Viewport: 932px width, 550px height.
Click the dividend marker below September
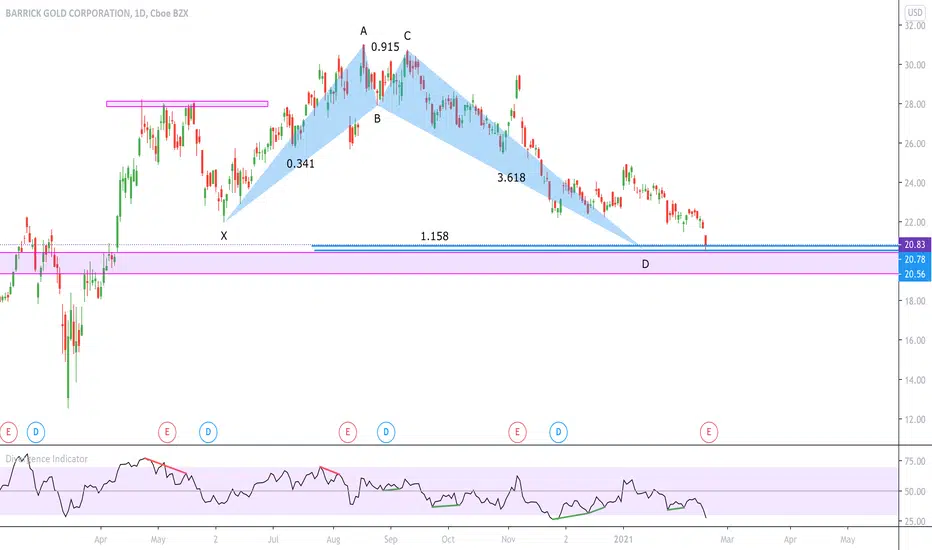(x=386, y=432)
